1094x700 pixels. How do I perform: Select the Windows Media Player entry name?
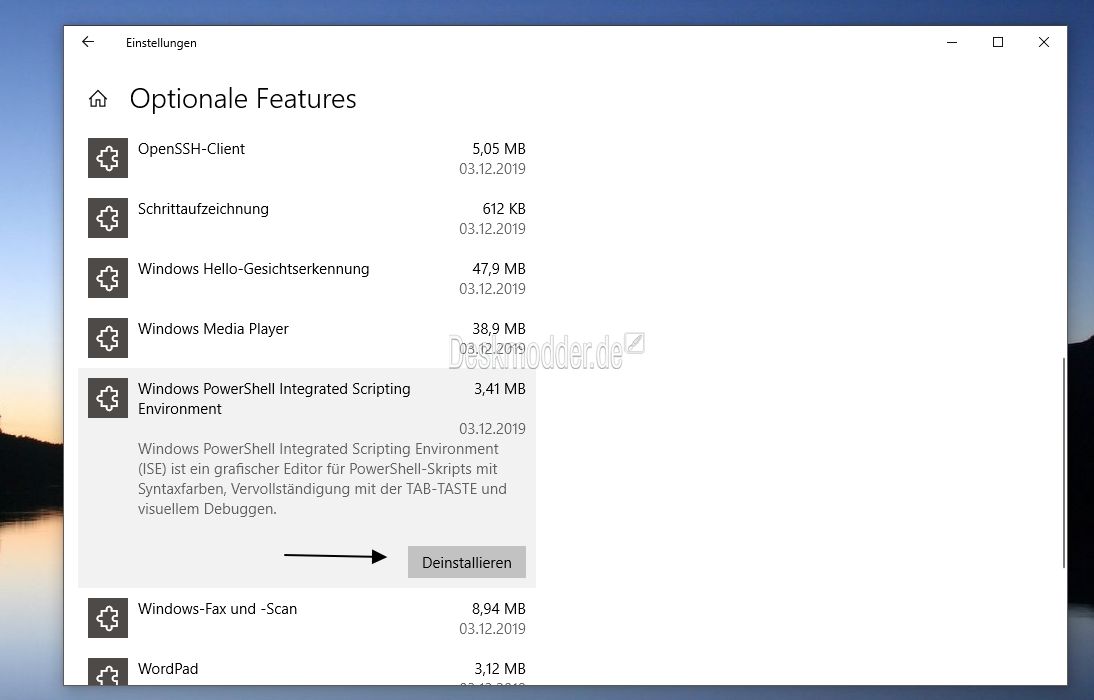coord(213,329)
